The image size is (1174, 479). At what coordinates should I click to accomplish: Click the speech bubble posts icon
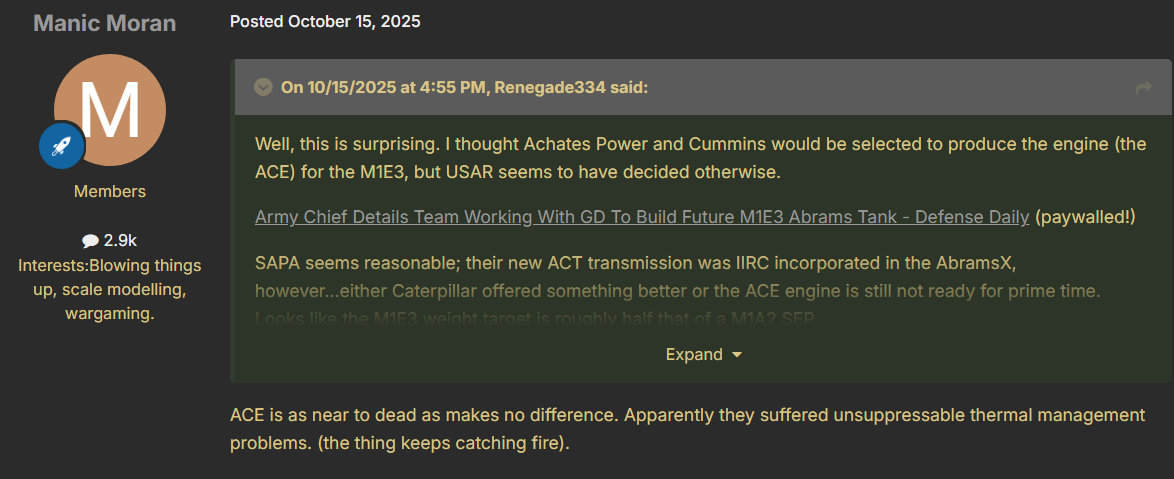[90, 241]
